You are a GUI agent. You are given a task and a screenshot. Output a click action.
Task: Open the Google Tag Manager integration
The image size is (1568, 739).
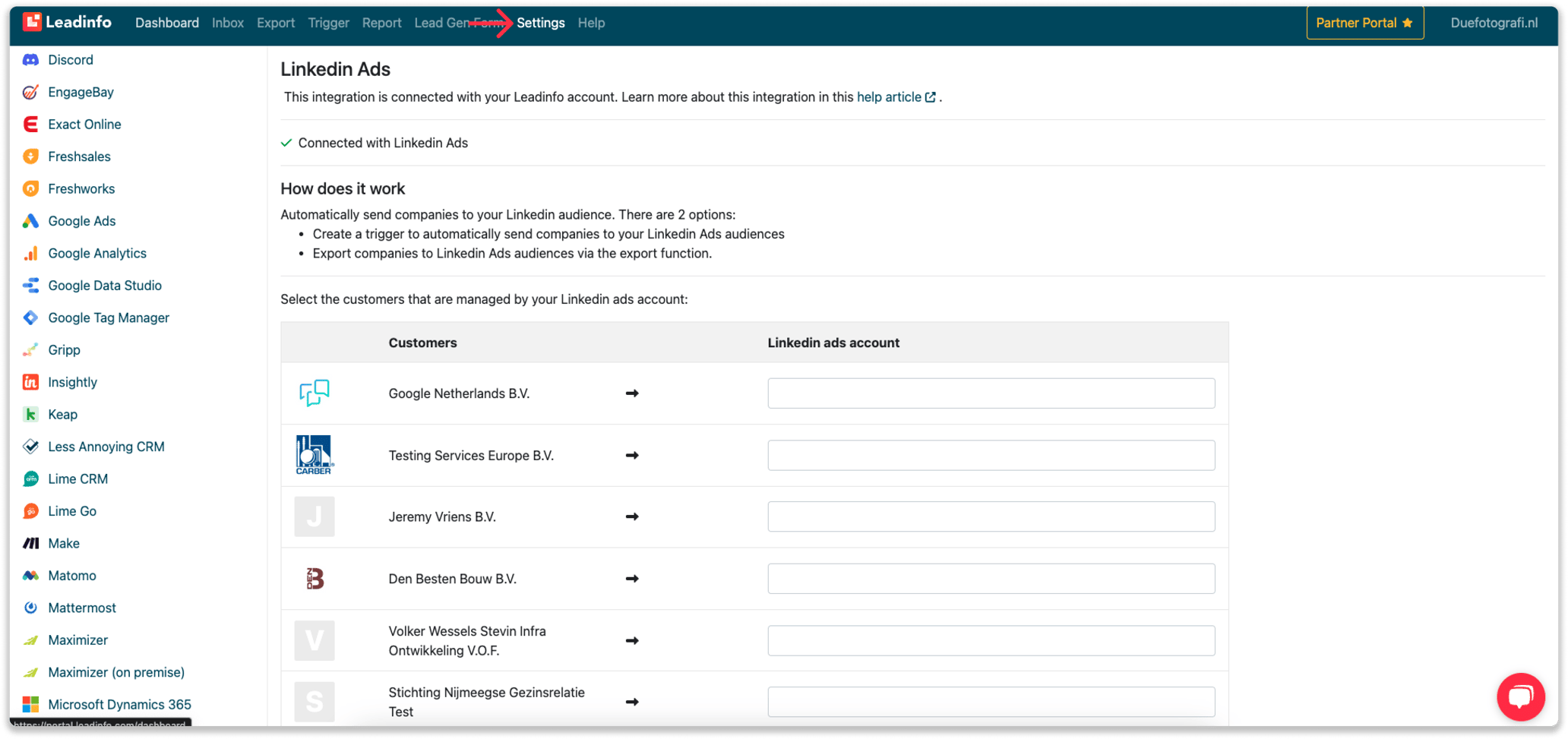pos(109,317)
